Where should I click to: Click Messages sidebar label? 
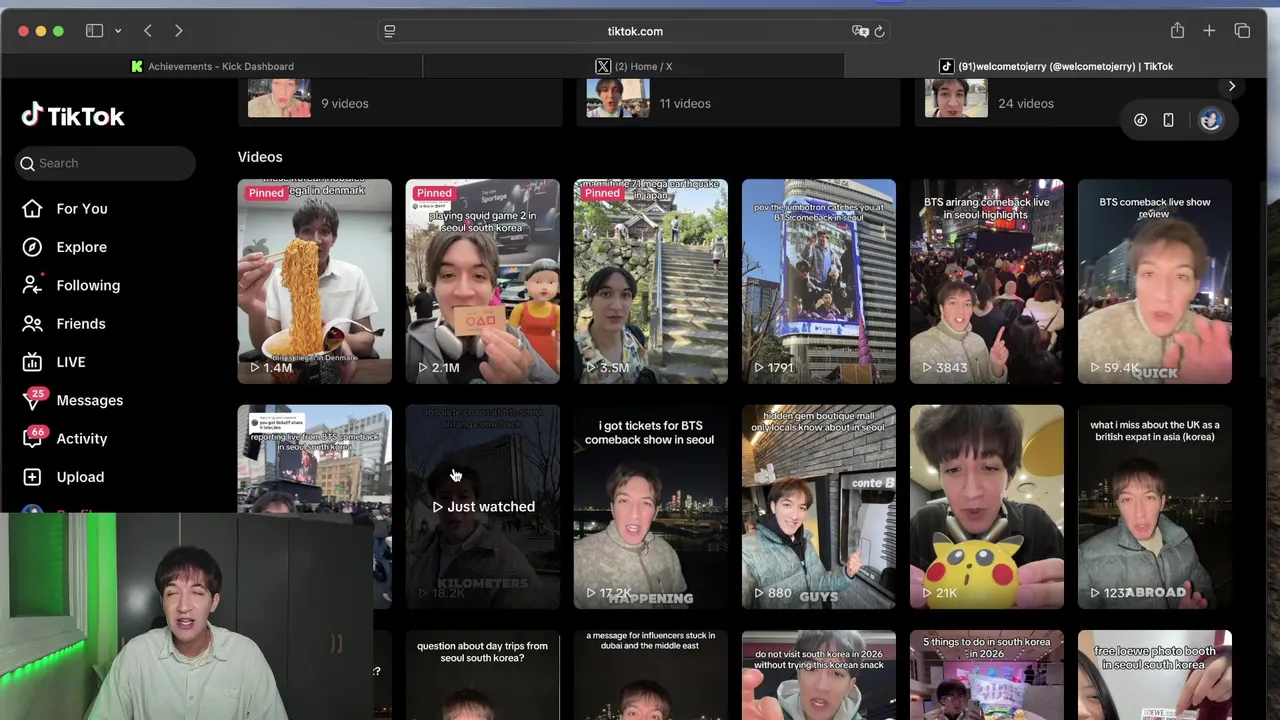pos(90,400)
